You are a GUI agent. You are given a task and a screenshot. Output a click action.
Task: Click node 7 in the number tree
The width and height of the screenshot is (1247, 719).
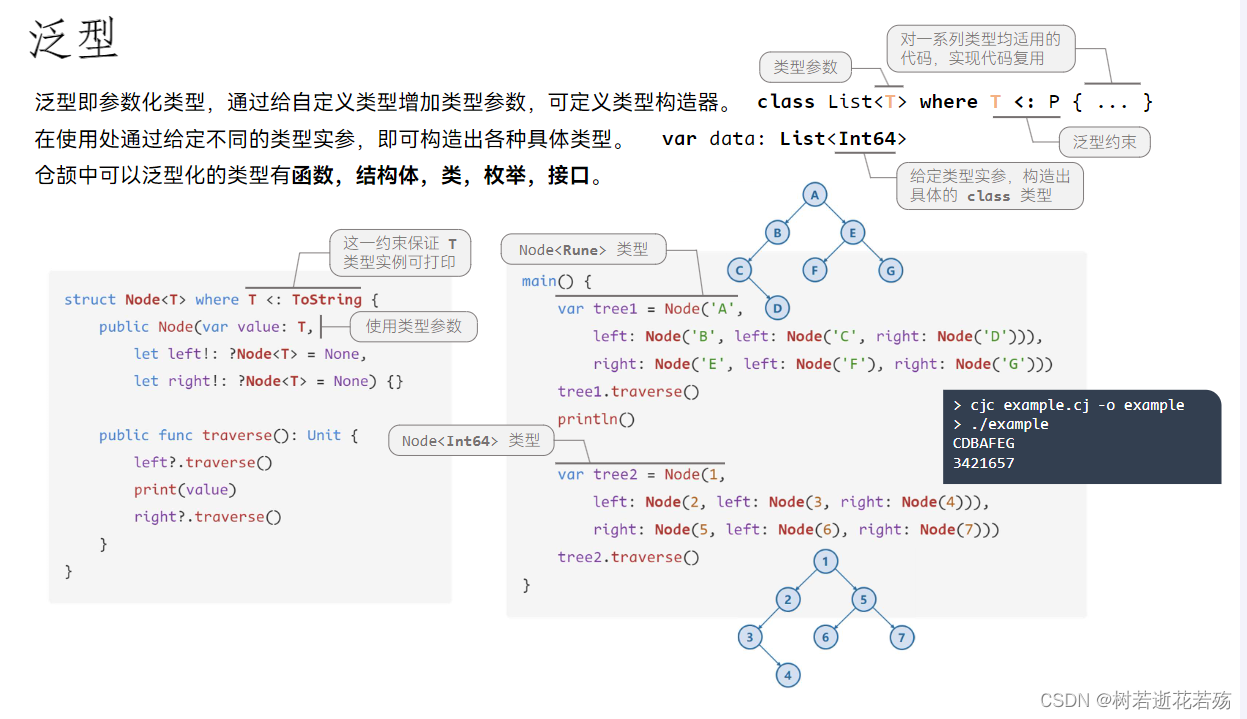pos(901,637)
